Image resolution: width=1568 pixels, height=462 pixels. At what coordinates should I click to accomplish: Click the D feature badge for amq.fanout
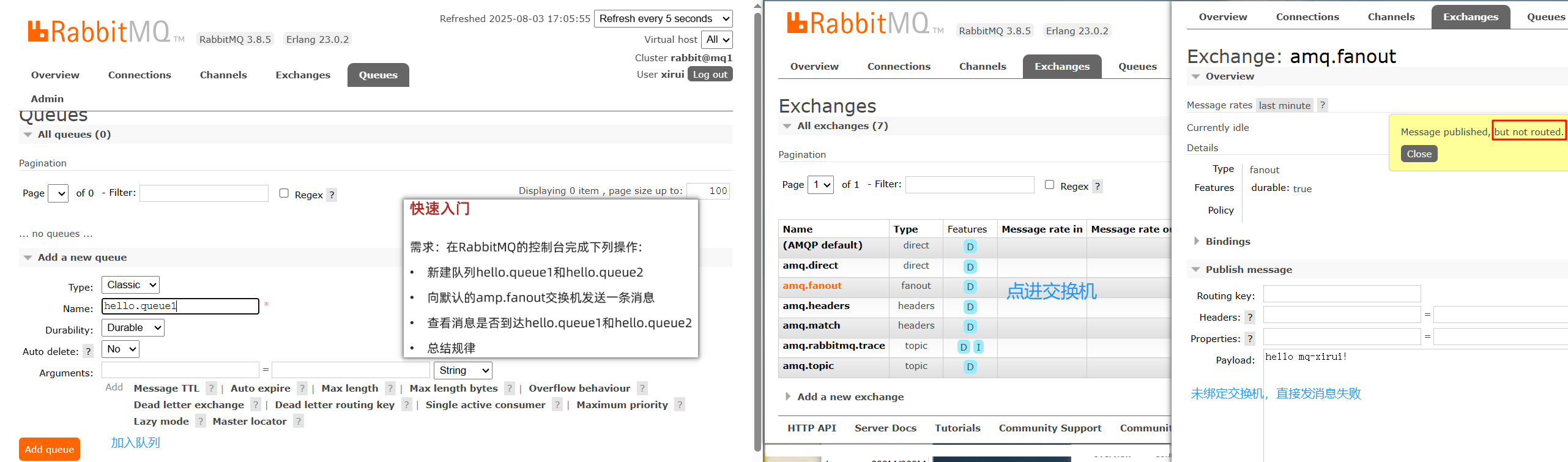(x=970, y=286)
